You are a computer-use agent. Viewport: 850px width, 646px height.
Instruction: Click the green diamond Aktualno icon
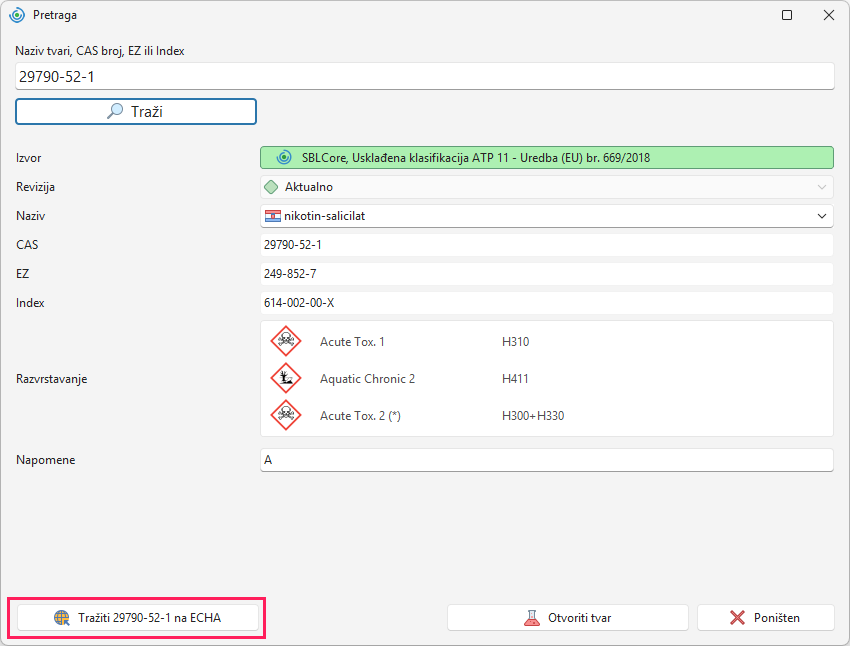coord(271,187)
